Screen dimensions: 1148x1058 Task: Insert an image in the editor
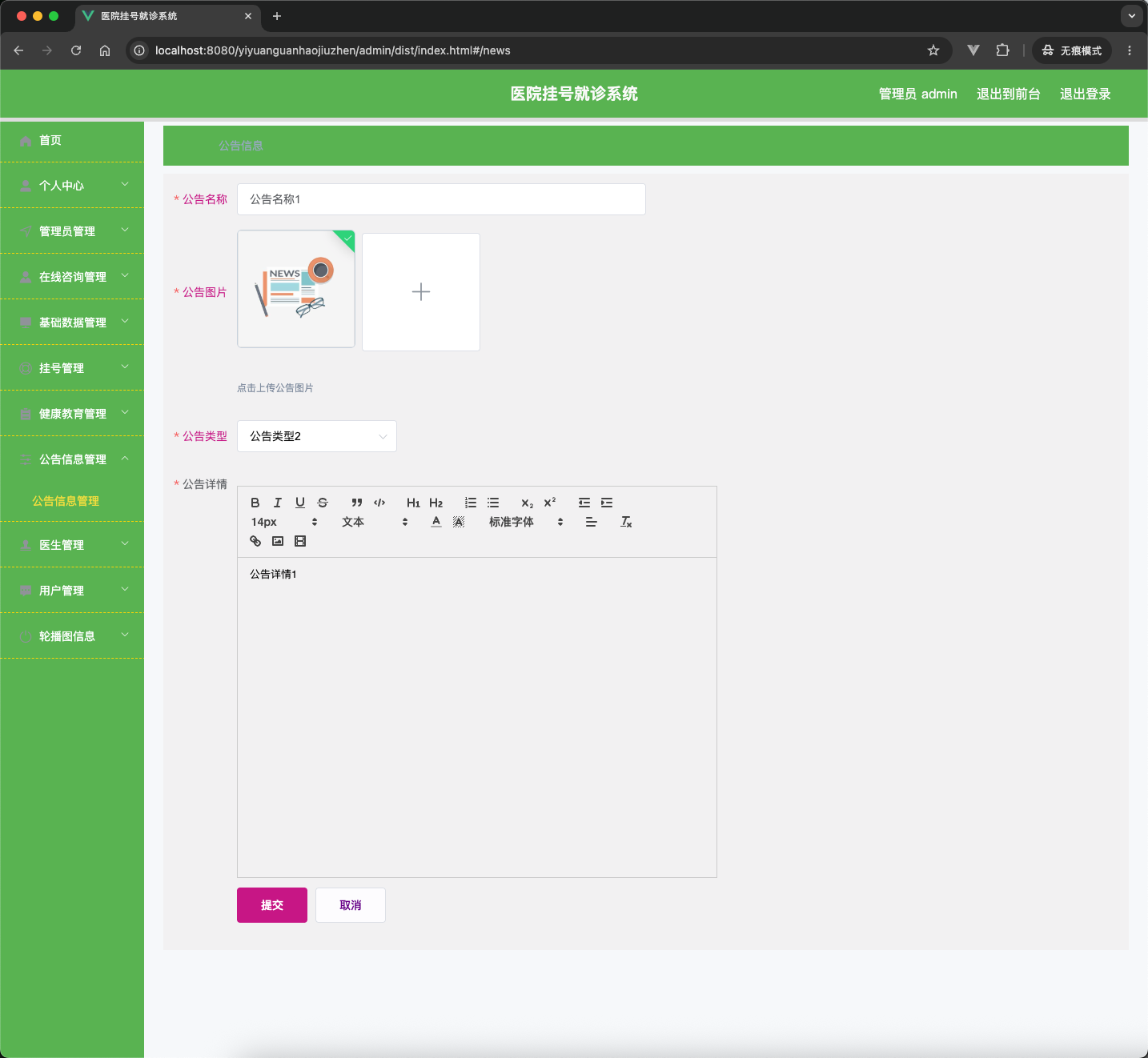[278, 541]
